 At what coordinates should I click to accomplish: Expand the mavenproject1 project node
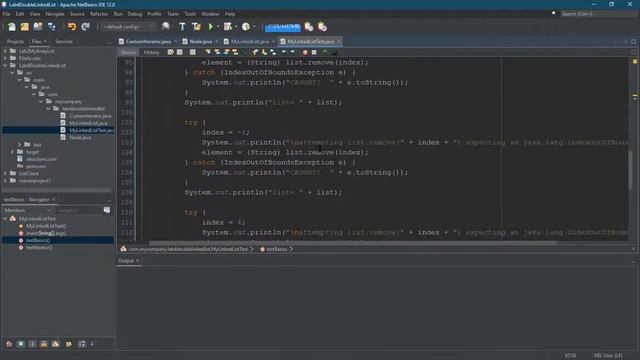coord(5,180)
